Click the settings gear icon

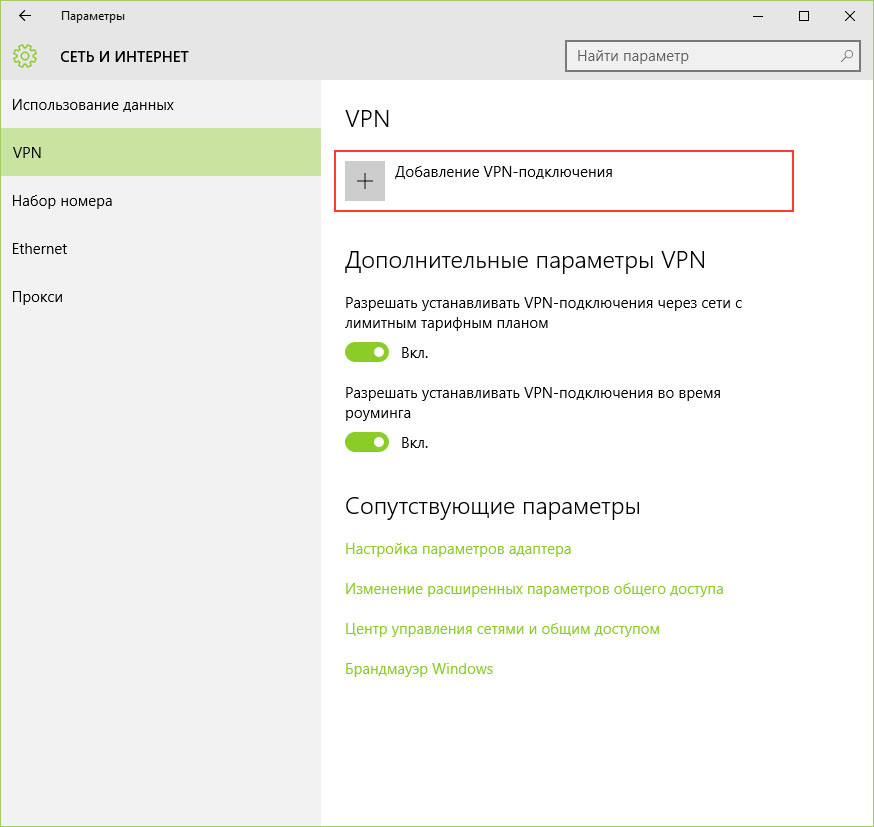click(25, 56)
